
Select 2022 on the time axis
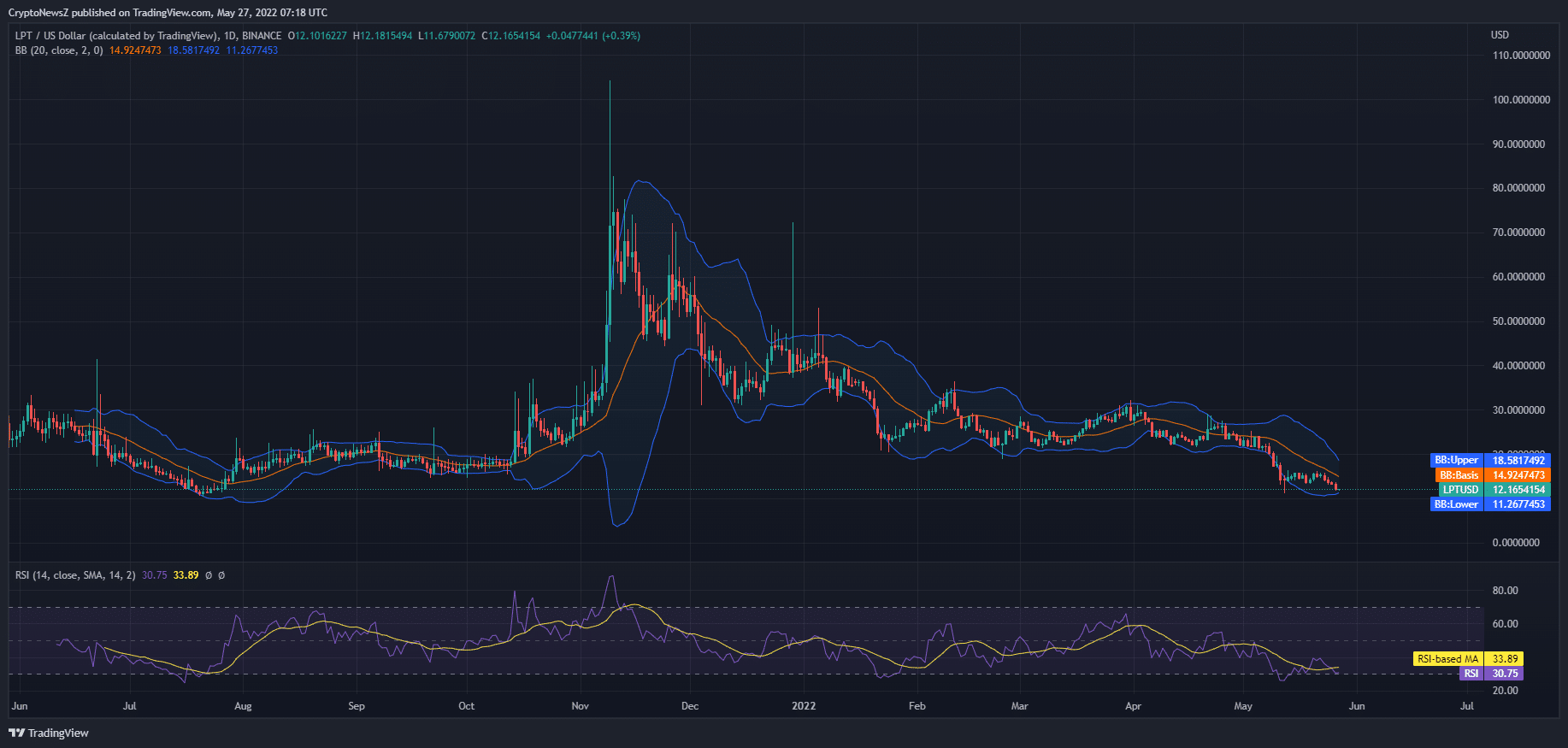[x=804, y=706]
